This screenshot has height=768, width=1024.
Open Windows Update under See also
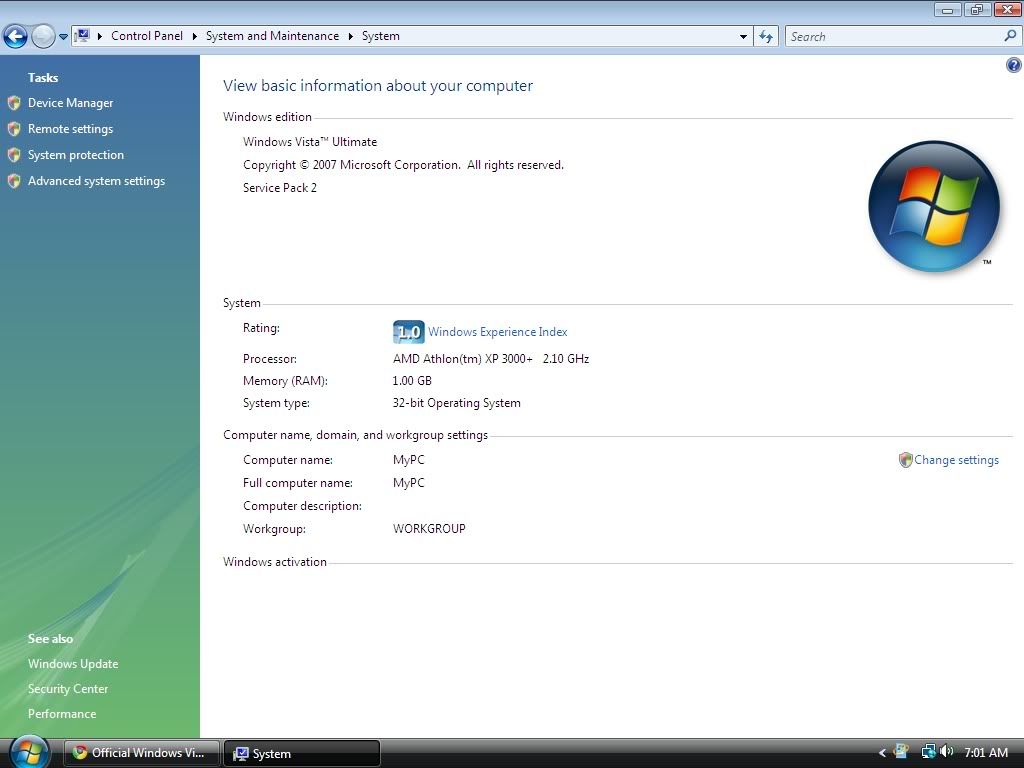click(x=73, y=664)
